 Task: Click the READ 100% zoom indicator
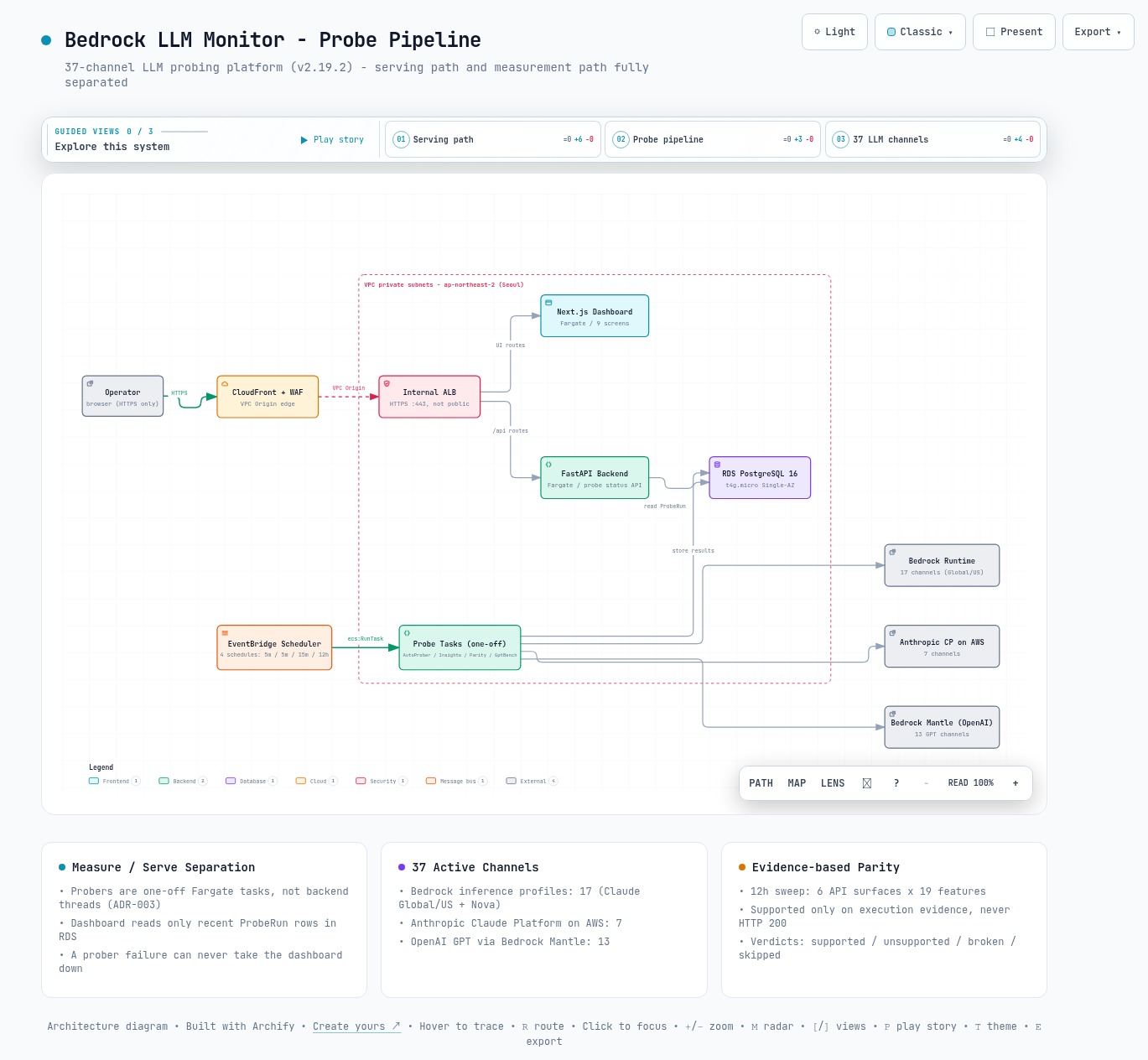(x=970, y=783)
